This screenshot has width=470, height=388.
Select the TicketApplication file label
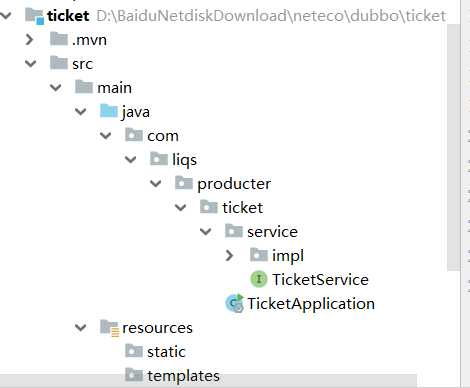tap(311, 304)
